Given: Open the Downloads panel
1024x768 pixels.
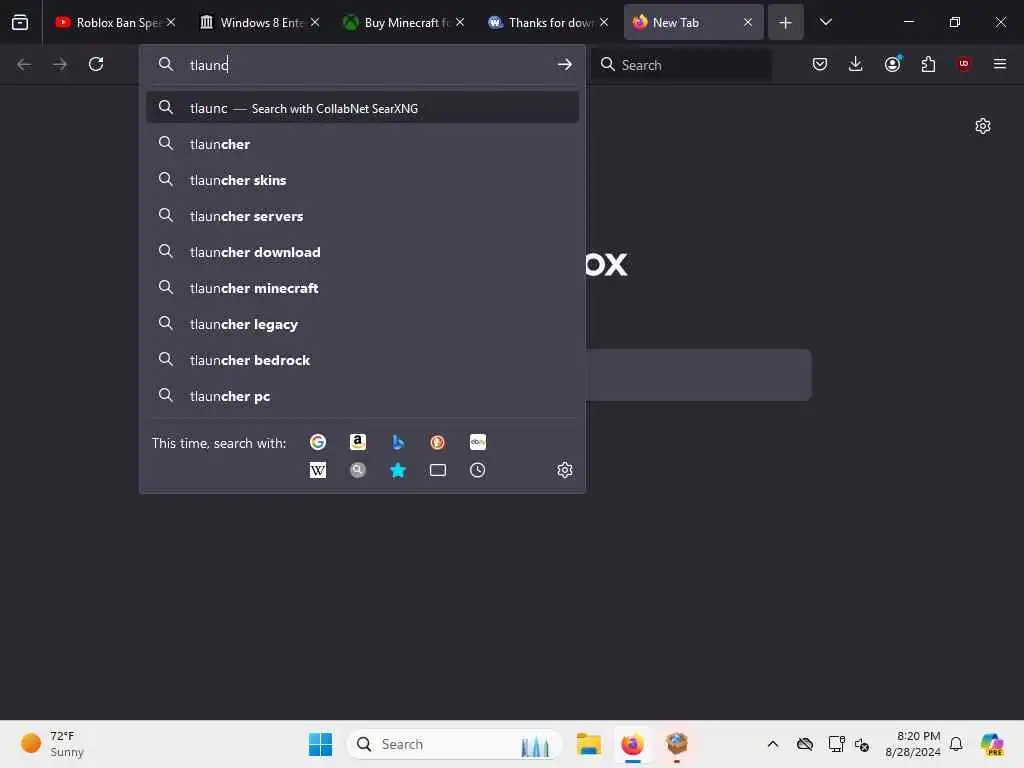Looking at the screenshot, I should coord(856,64).
